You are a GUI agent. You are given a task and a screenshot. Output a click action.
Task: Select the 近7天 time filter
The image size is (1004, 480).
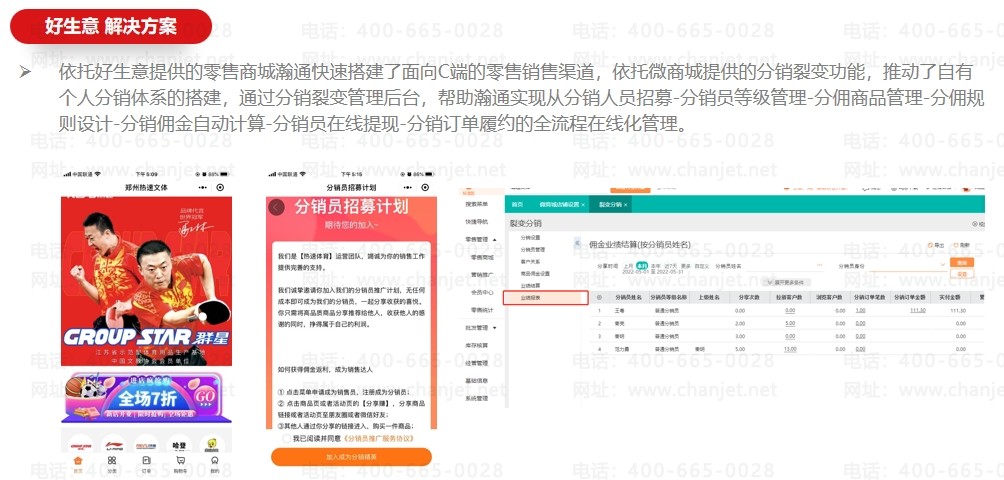670,265
